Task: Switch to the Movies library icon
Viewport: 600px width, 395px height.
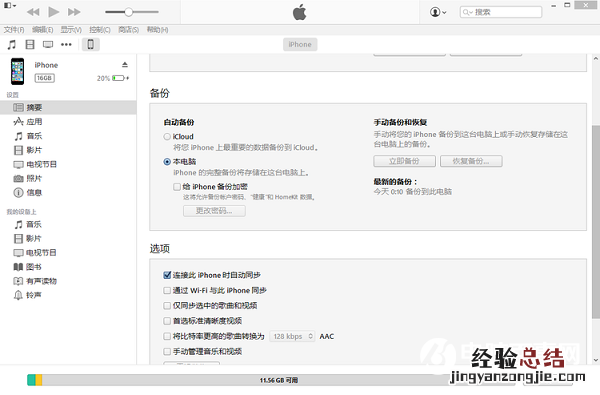Action: point(30,44)
